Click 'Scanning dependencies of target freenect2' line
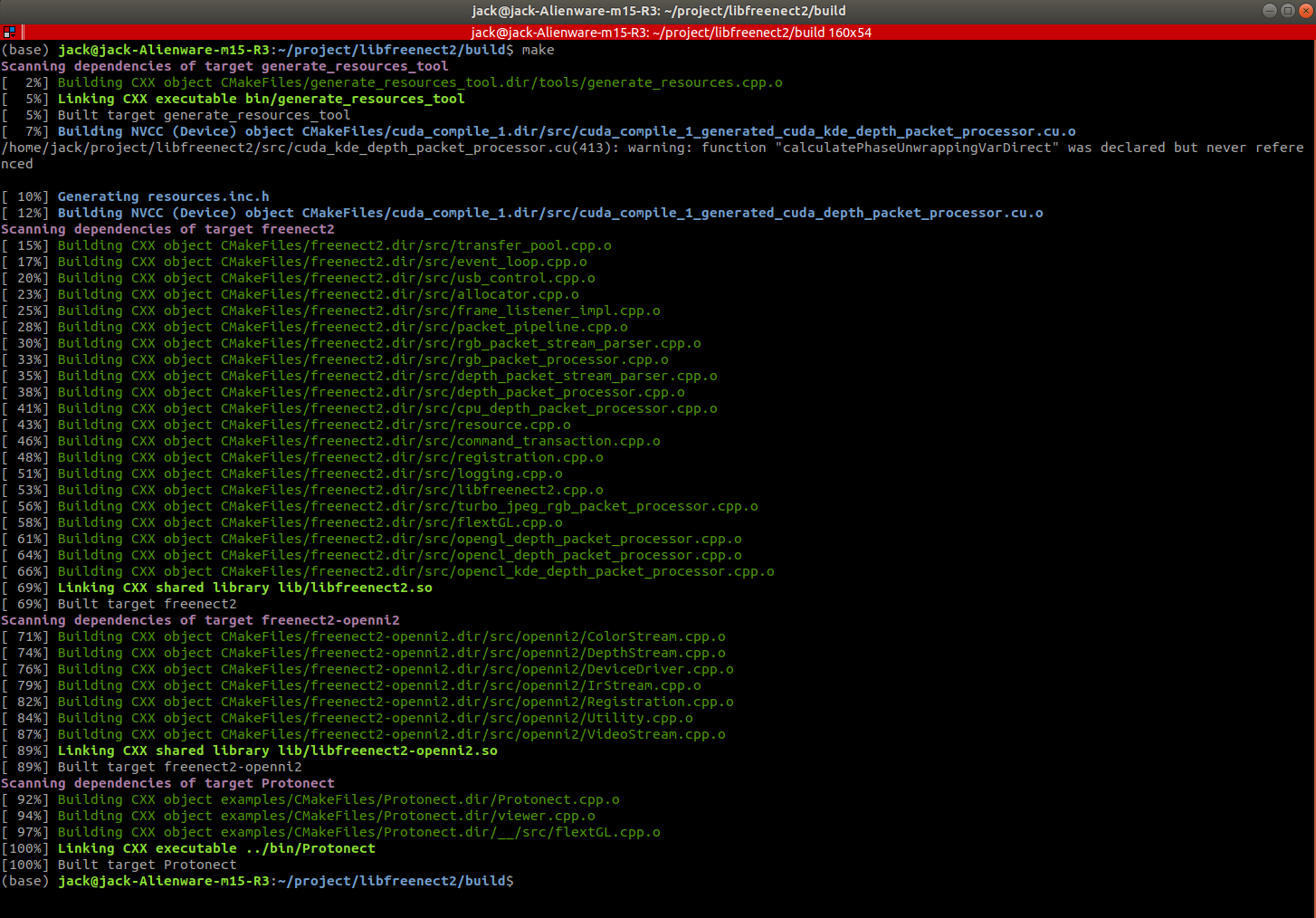The image size is (1316, 918). coord(167,229)
